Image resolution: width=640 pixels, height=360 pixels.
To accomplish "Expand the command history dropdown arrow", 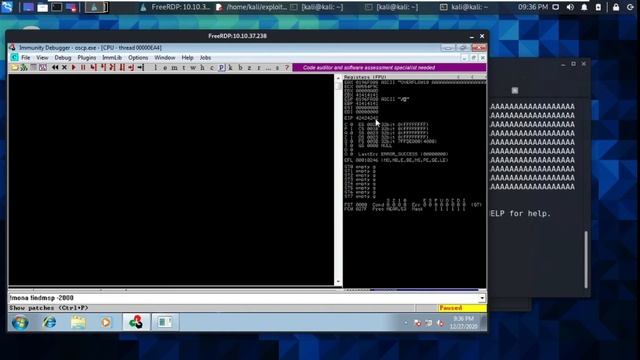I will click(x=482, y=298).
